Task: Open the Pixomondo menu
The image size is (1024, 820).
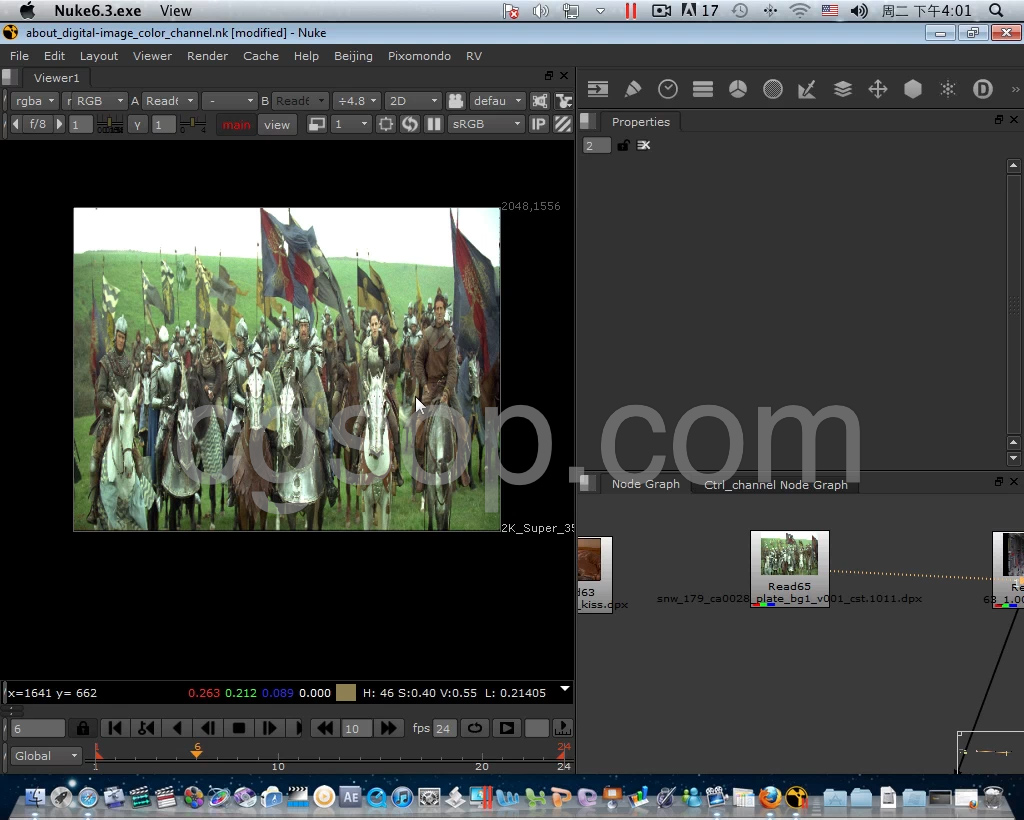Action: [419, 56]
